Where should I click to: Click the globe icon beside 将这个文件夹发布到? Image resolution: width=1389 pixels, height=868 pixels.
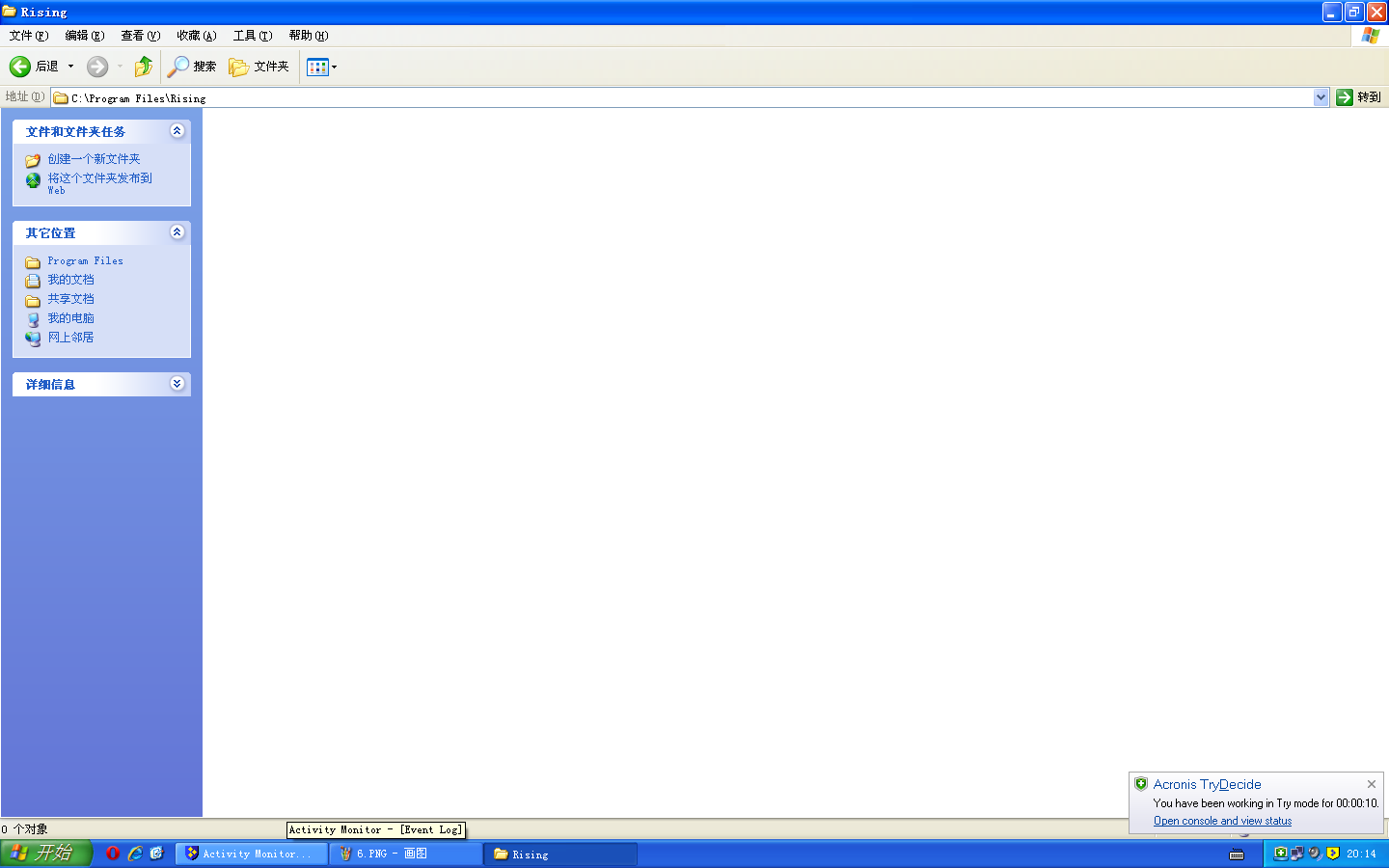[x=33, y=180]
